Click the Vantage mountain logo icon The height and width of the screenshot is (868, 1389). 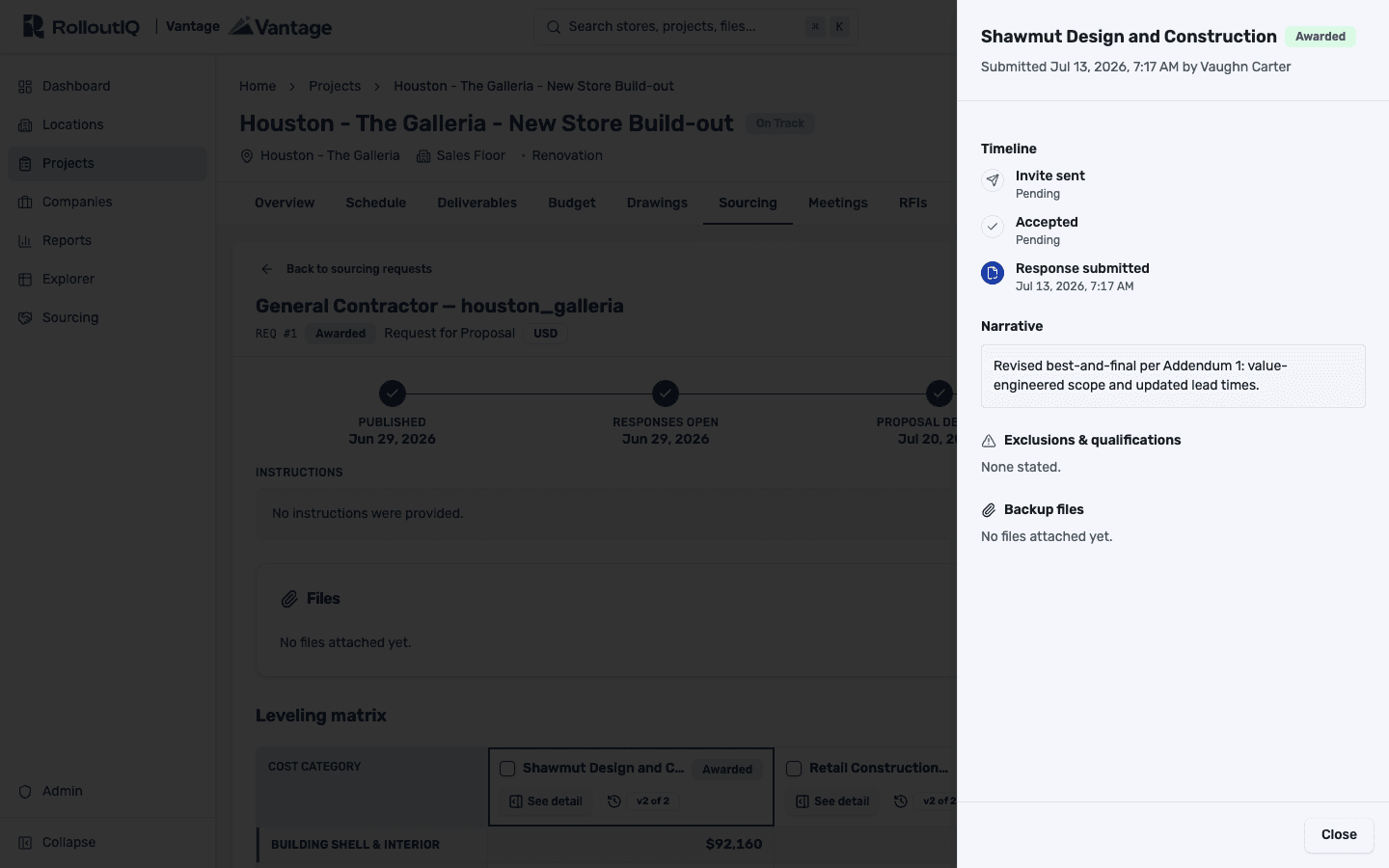[x=241, y=26]
